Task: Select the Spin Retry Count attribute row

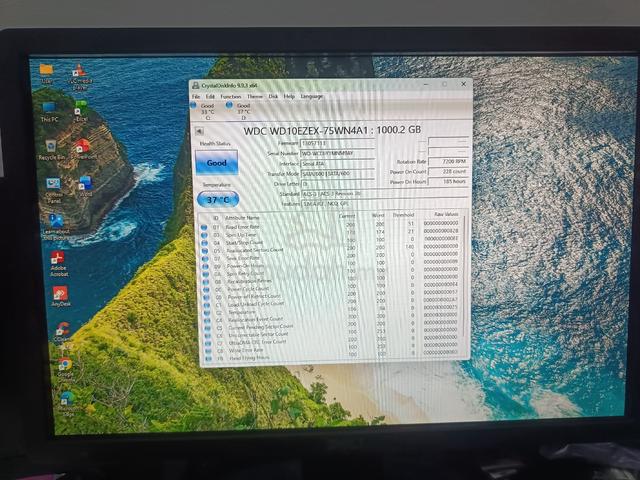Action: [333, 272]
